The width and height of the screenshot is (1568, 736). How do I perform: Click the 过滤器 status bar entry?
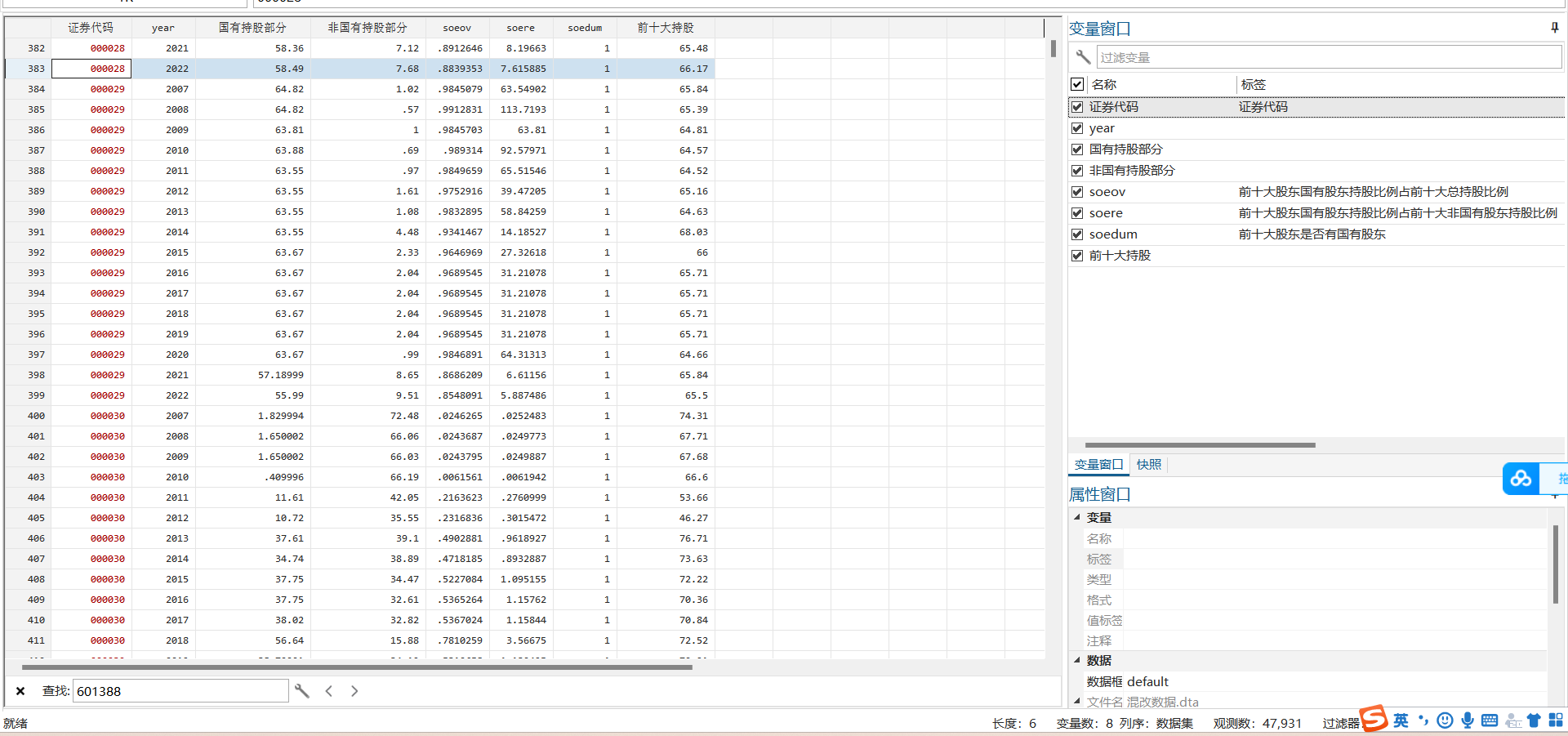click(1341, 723)
